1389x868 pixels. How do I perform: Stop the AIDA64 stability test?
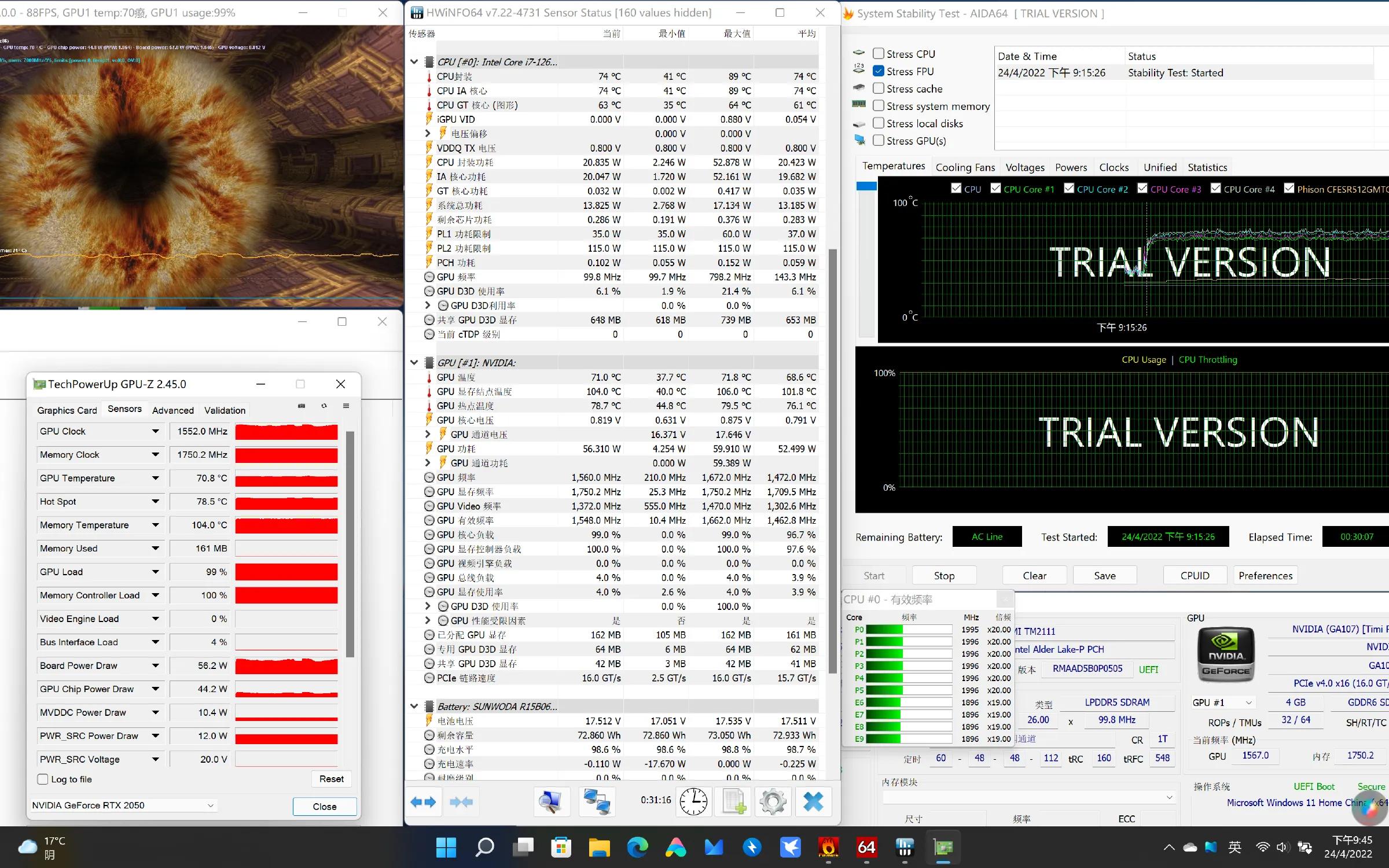coord(944,576)
